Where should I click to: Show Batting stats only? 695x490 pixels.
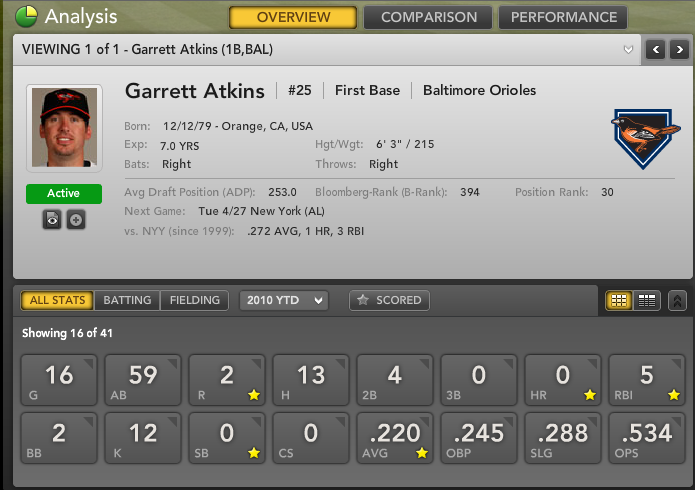point(127,300)
